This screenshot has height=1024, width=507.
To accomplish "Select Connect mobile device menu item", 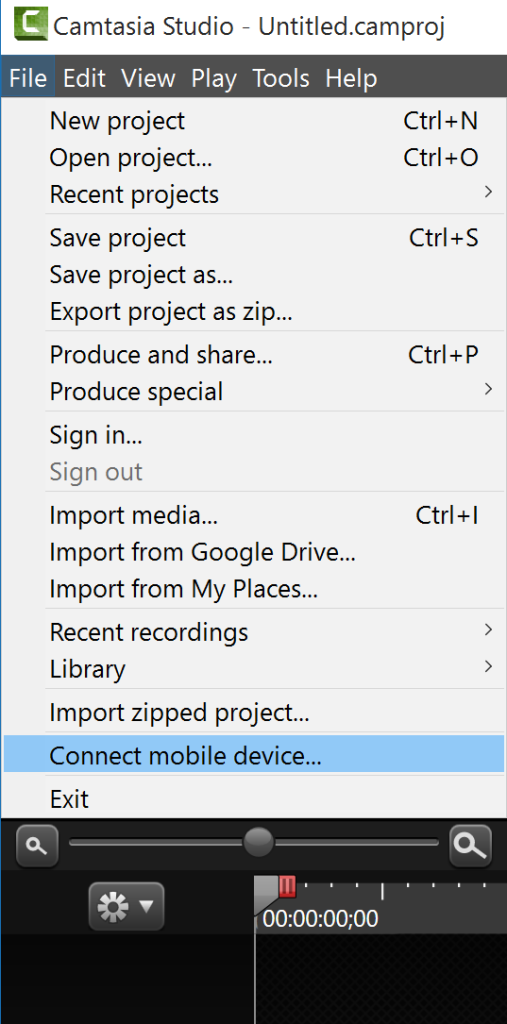I will 254,756.
